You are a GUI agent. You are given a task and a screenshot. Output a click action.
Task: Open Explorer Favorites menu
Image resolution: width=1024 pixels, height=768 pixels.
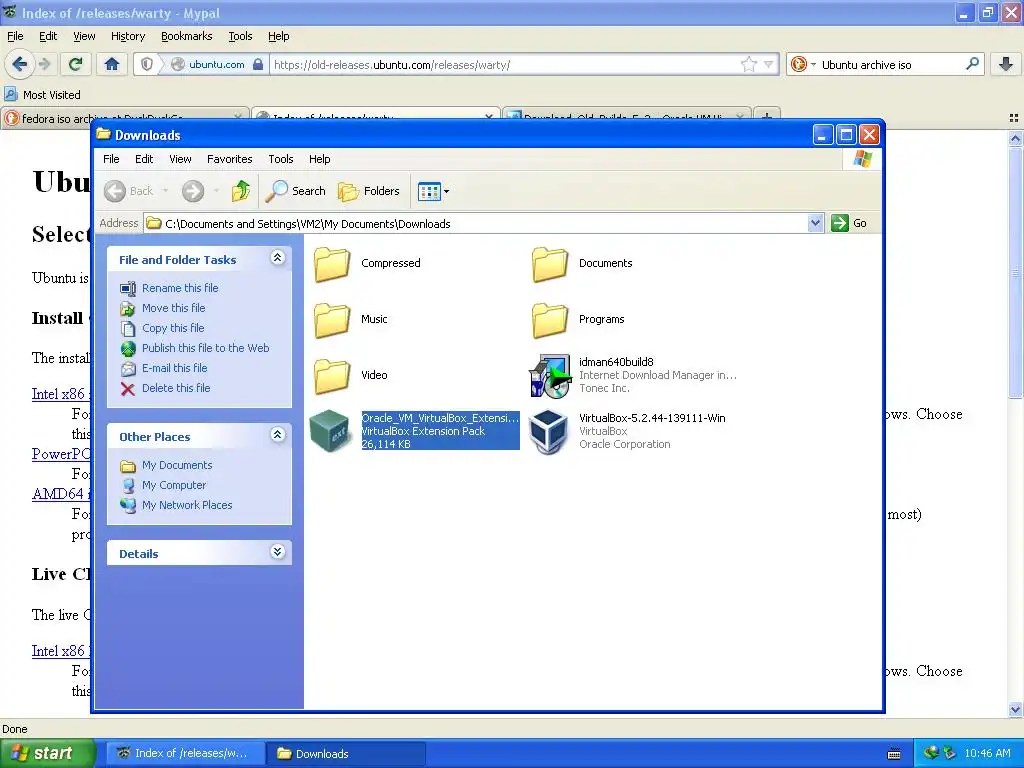click(x=229, y=159)
